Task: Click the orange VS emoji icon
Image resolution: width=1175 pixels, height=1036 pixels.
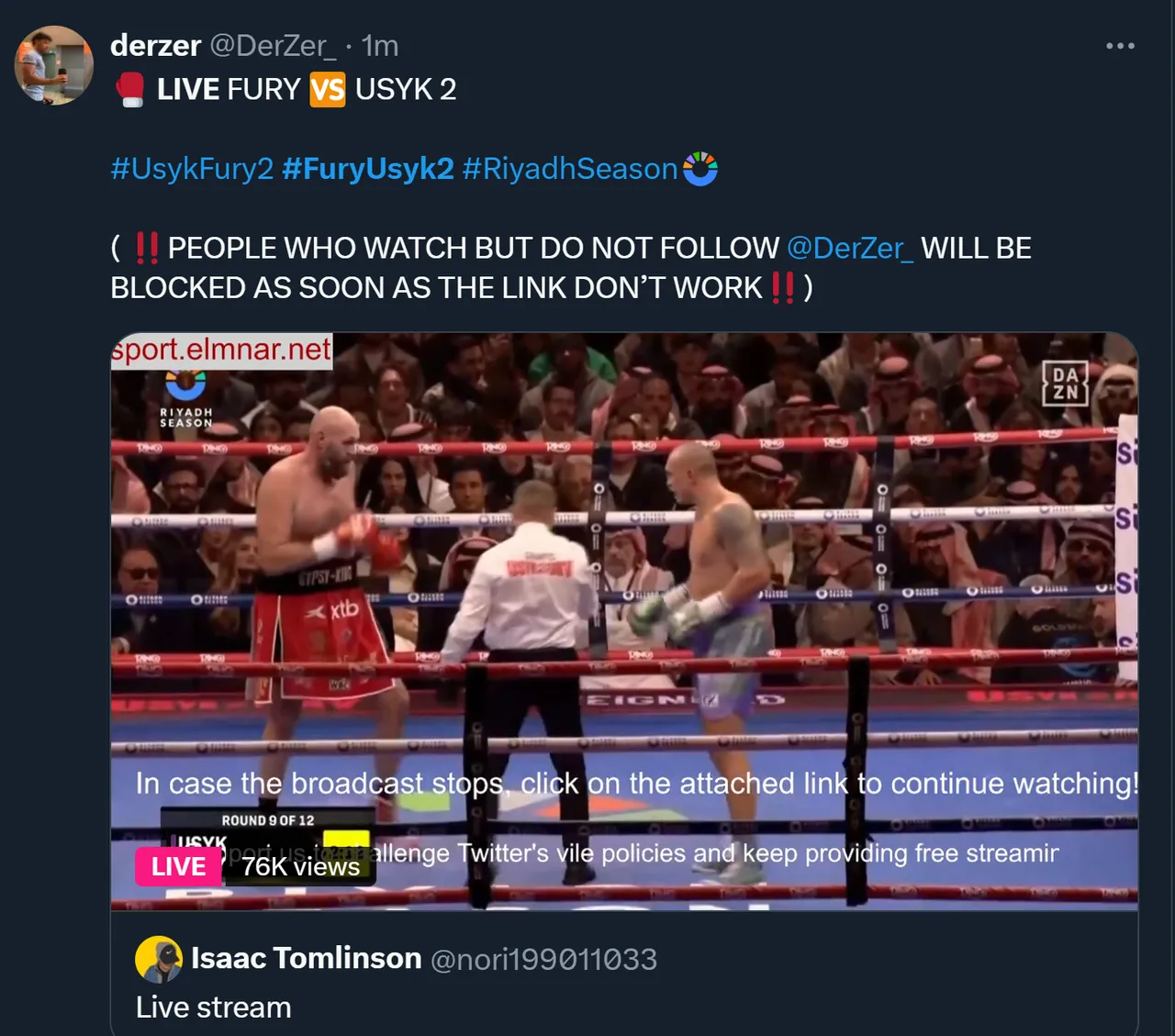Action: click(328, 90)
